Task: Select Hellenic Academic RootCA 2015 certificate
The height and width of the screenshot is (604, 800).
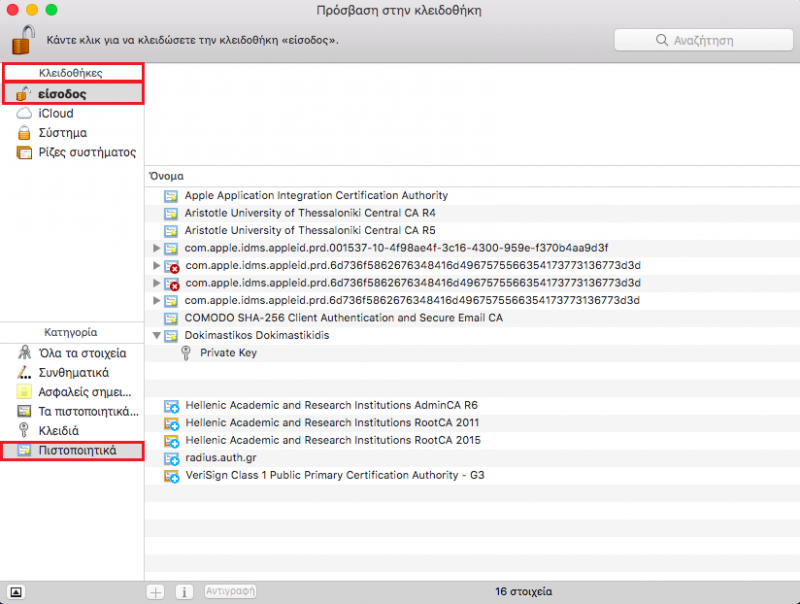Action: click(472, 440)
